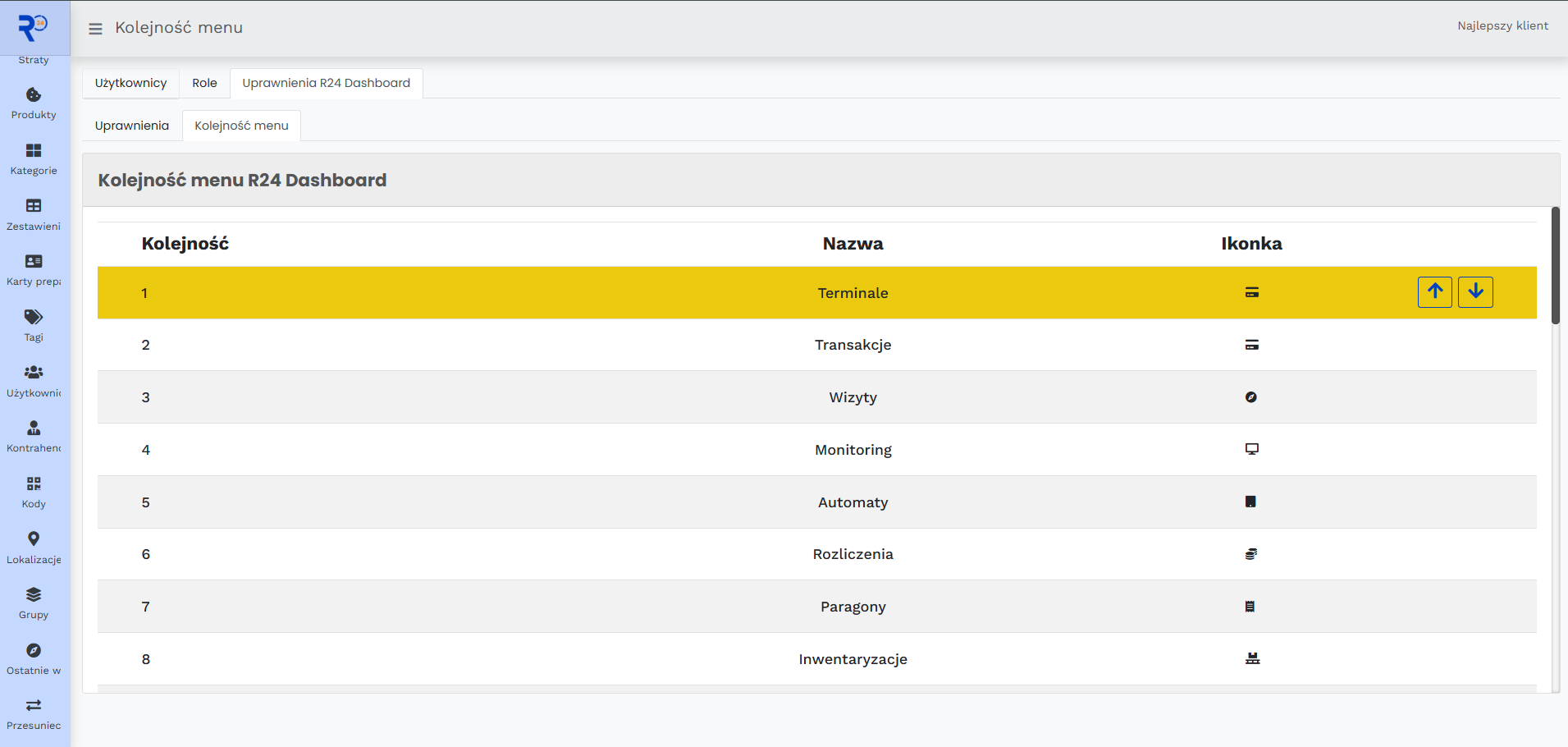Open the Lokalizacje map-pin icon

click(33, 538)
